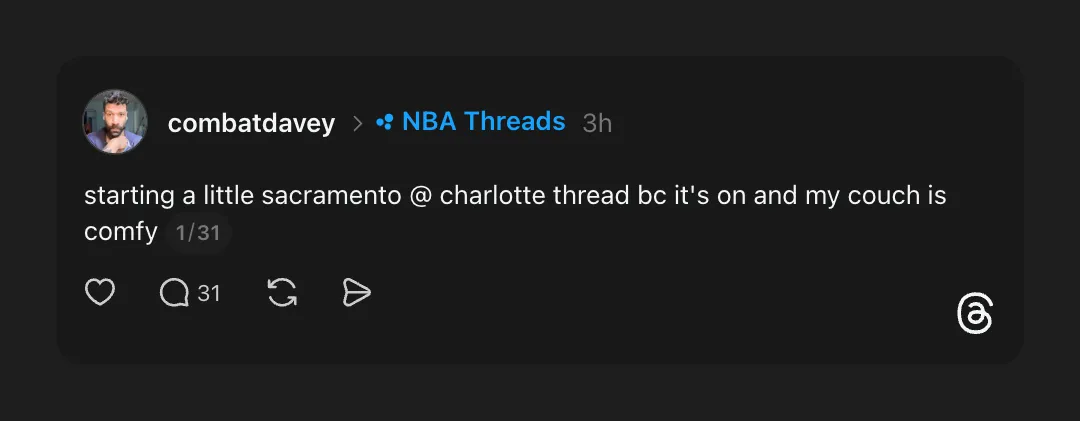Click the chevron arrow after combatdavey
The width and height of the screenshot is (1080, 421).
point(357,123)
